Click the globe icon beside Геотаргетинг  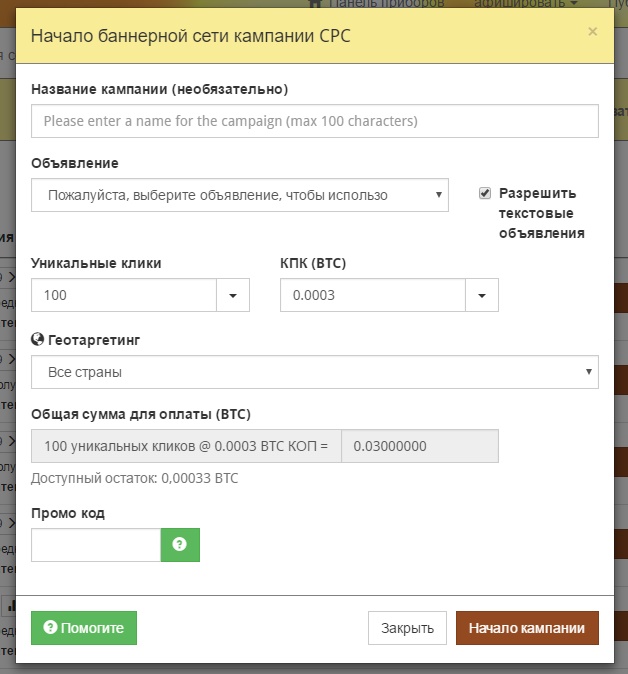tap(37, 340)
